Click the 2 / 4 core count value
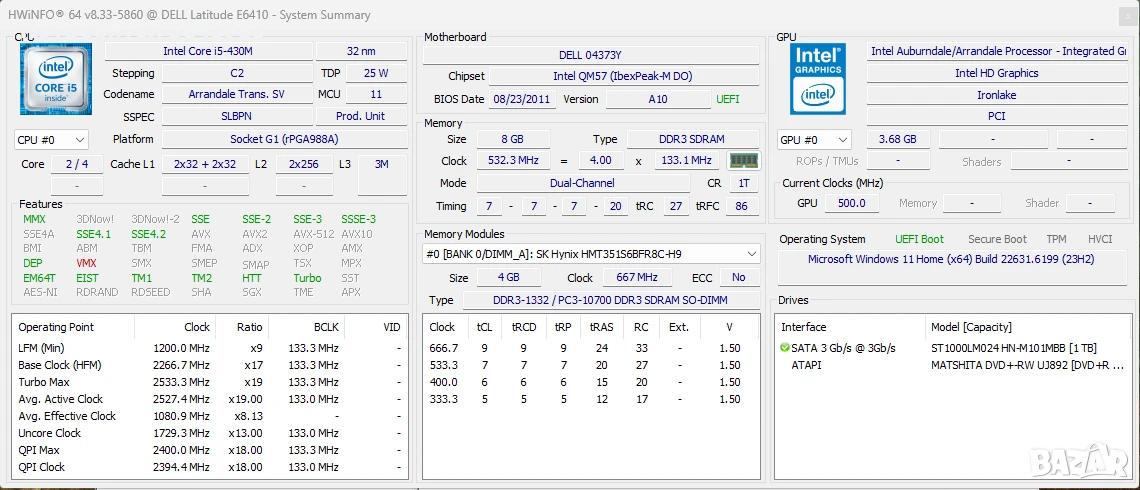This screenshot has width=1140, height=490. (77, 164)
